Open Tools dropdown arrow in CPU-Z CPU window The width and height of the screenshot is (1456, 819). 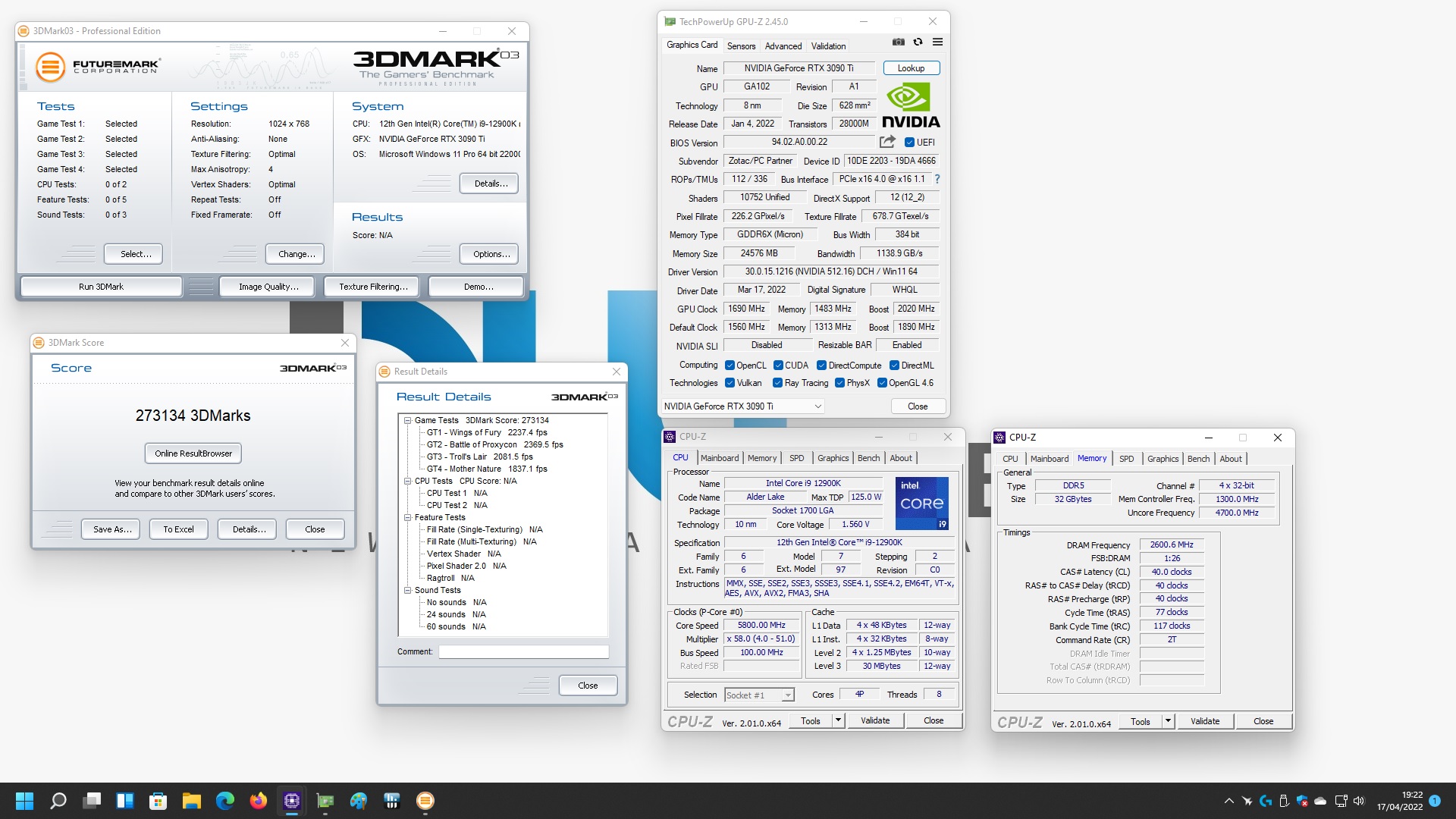[x=838, y=720]
